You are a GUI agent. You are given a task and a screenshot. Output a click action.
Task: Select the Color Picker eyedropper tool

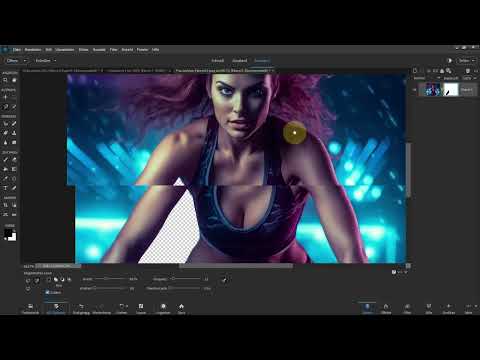pos(5,178)
